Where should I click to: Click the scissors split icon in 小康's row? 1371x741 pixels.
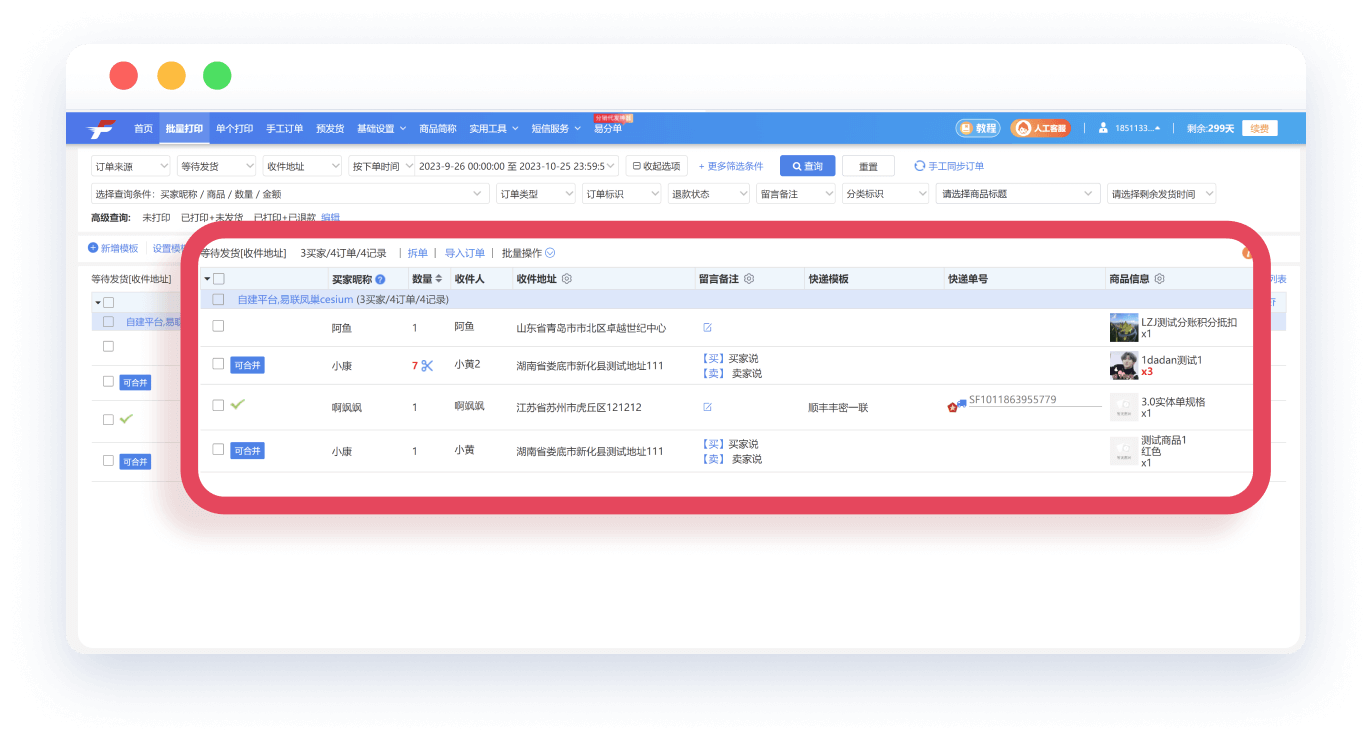tap(427, 366)
